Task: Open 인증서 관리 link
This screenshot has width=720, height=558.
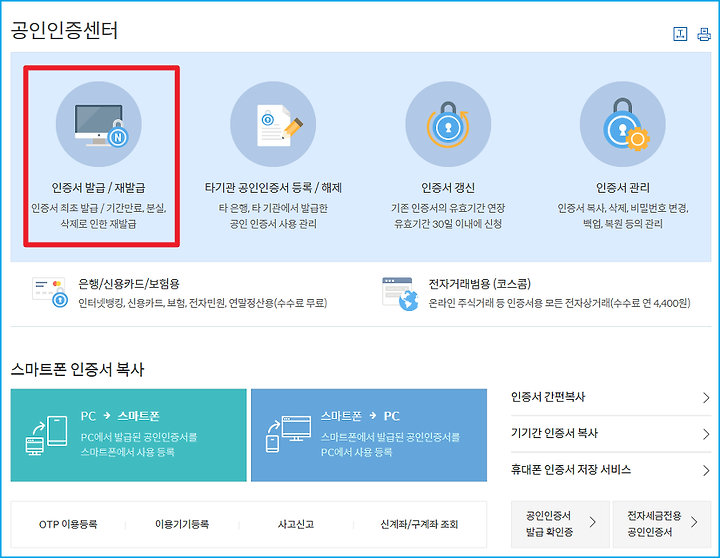Action: point(623,188)
